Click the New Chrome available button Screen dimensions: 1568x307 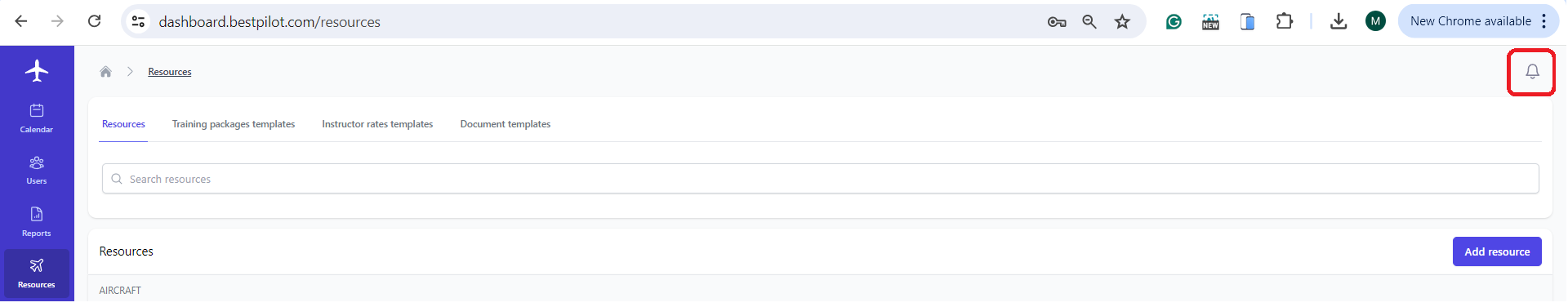click(1478, 21)
